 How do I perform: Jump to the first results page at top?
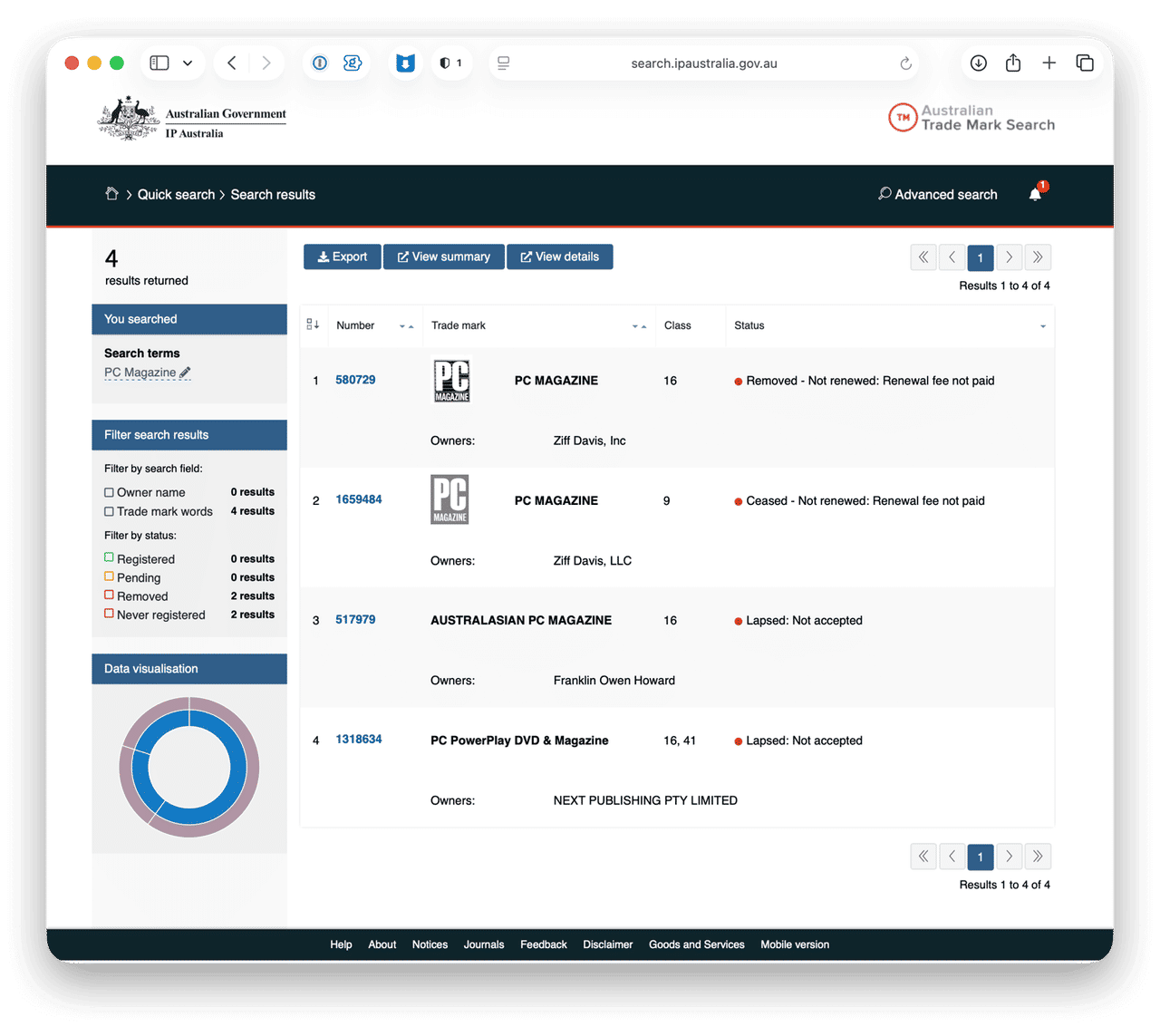coord(923,257)
